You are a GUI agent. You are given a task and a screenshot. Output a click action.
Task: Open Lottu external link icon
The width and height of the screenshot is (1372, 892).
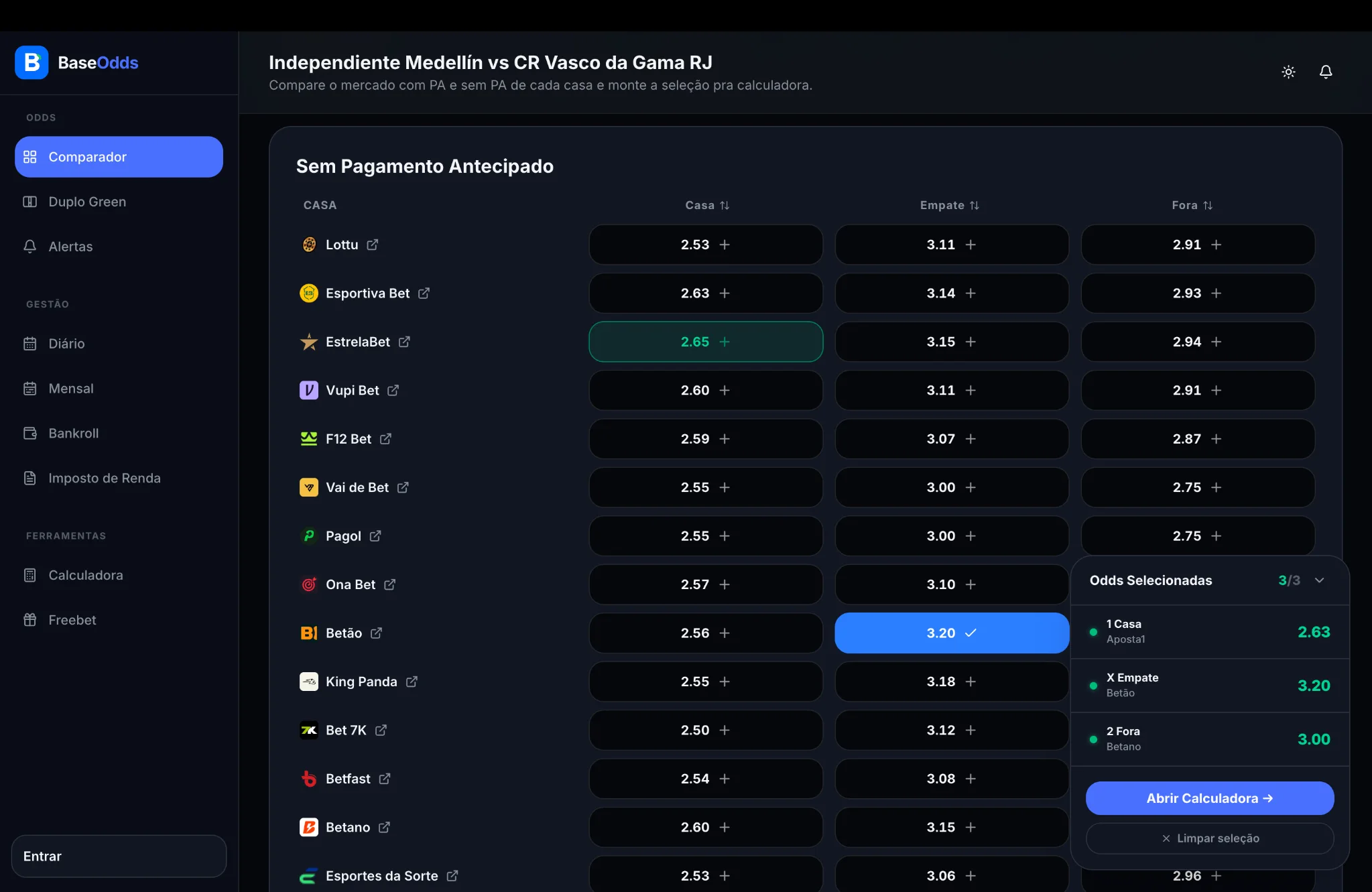tap(373, 245)
